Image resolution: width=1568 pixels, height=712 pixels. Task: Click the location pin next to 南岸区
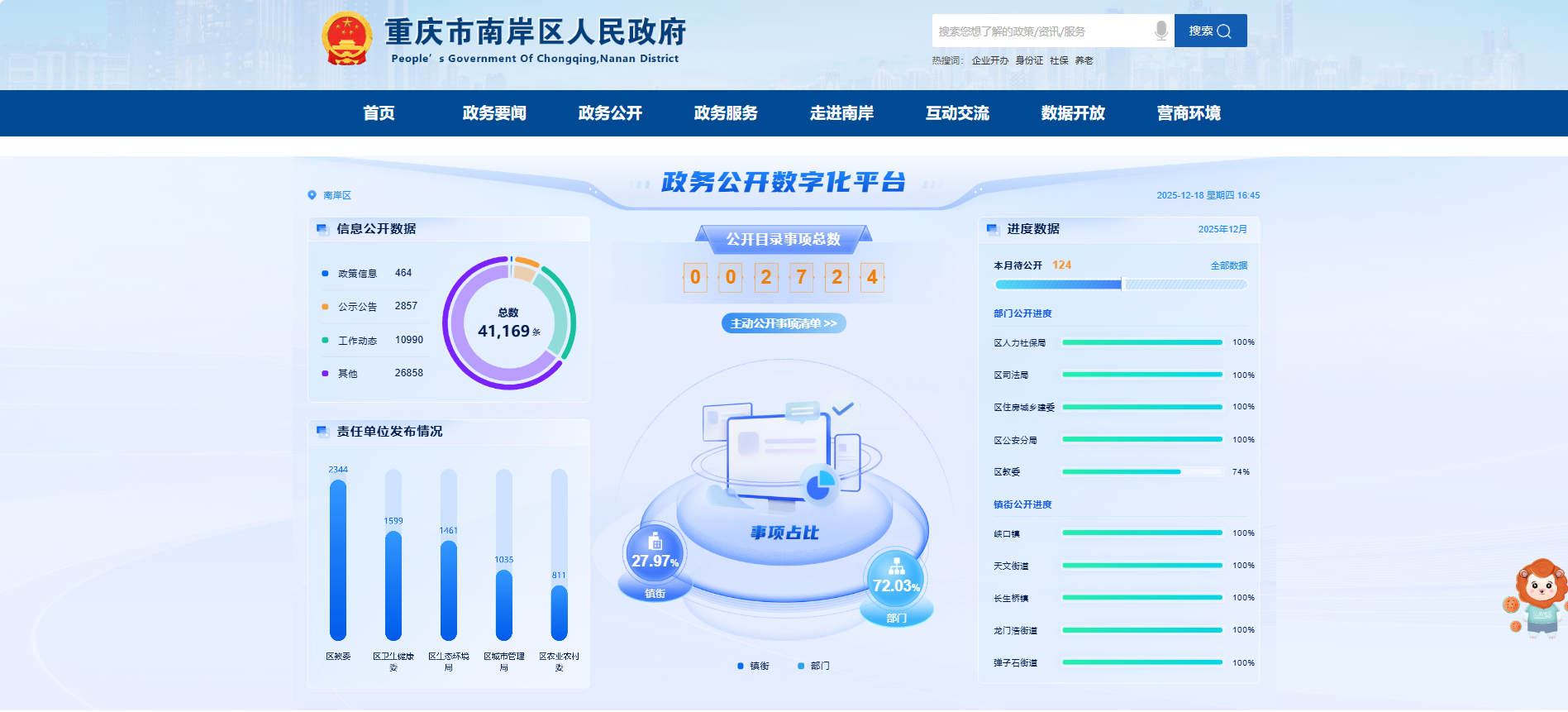[312, 195]
